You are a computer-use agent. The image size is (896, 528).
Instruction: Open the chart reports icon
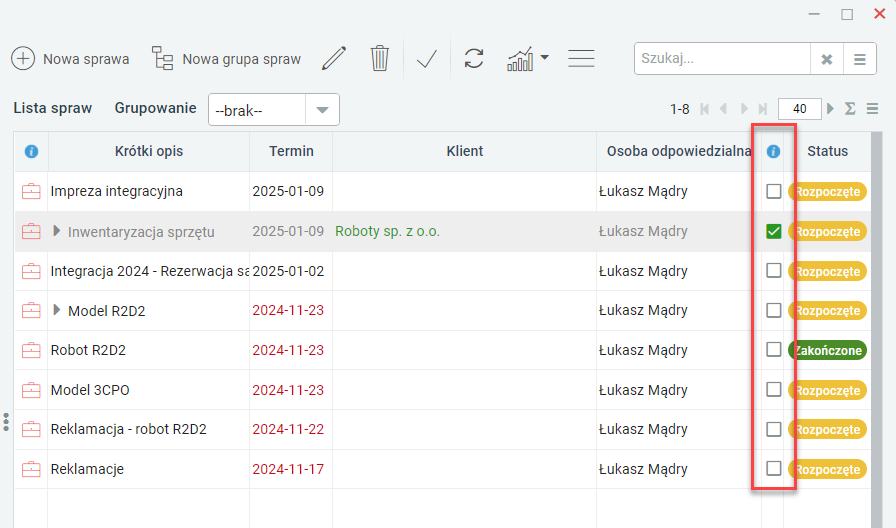[520, 58]
